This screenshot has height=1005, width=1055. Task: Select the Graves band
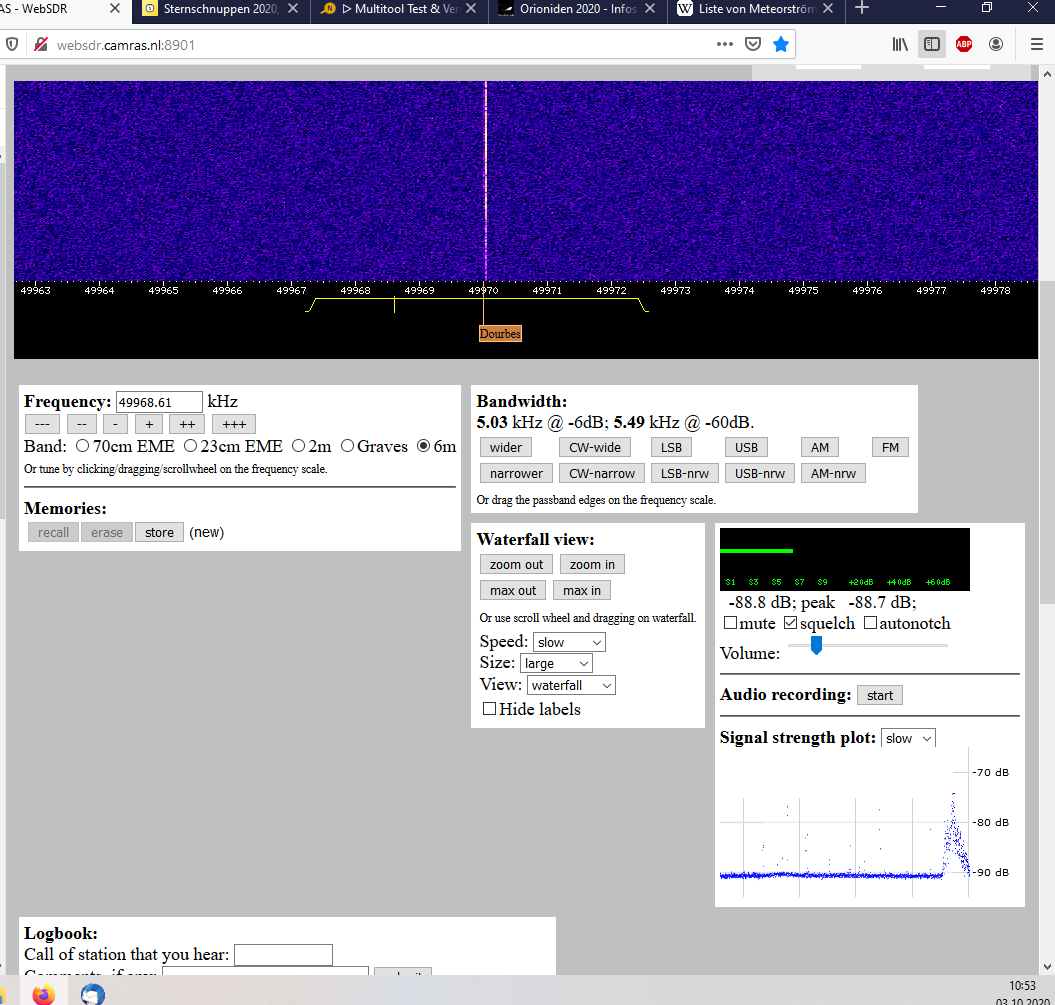click(347, 445)
